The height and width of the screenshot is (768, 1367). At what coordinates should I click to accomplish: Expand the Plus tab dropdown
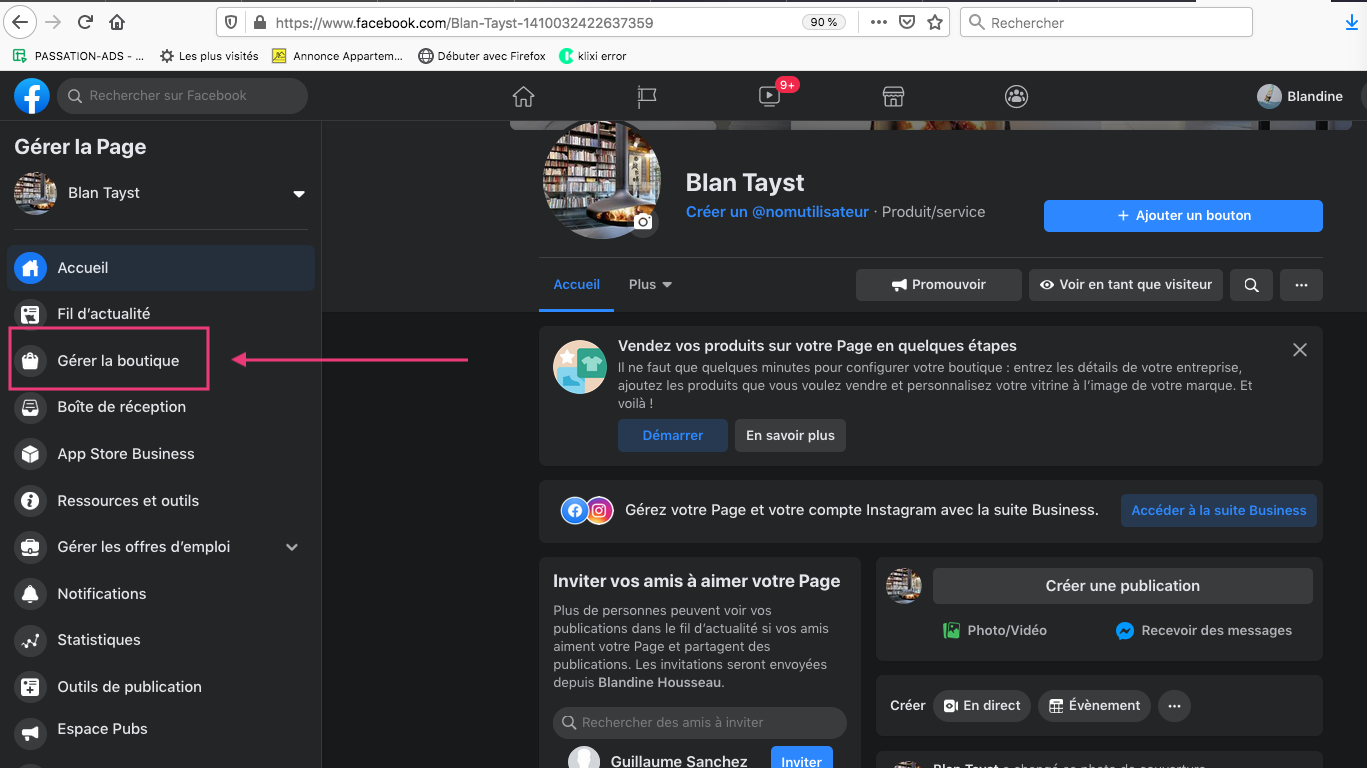tap(650, 285)
